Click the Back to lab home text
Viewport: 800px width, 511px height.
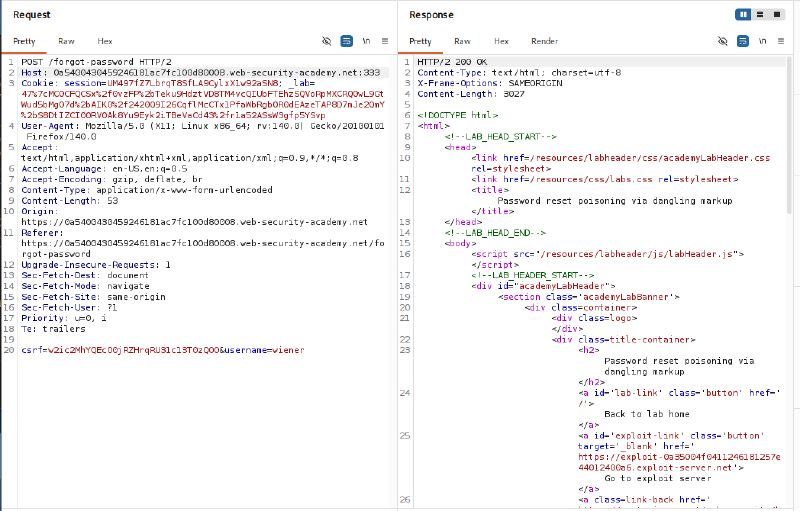(647, 415)
